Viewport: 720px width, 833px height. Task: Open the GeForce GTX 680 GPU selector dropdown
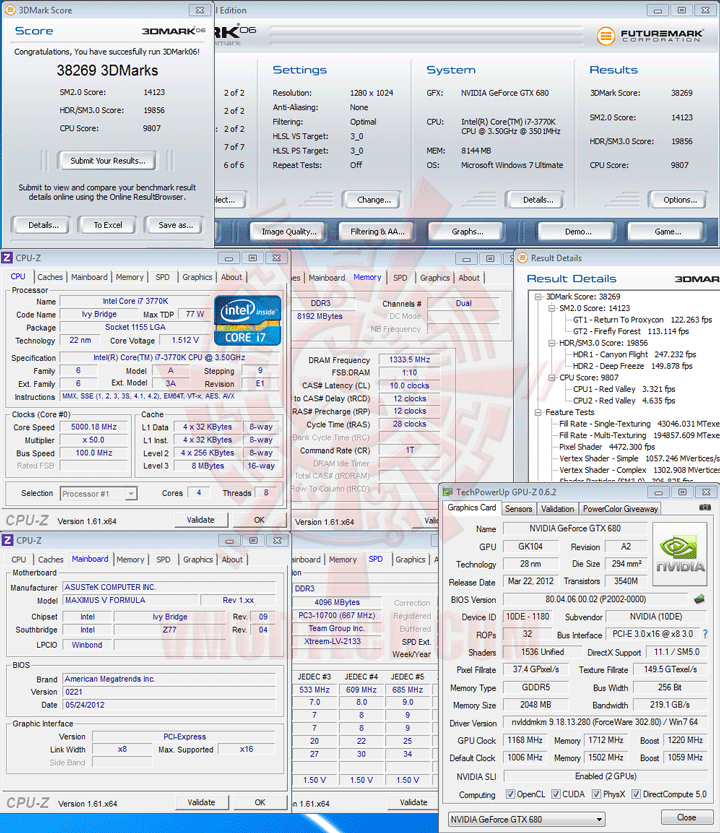click(527, 819)
